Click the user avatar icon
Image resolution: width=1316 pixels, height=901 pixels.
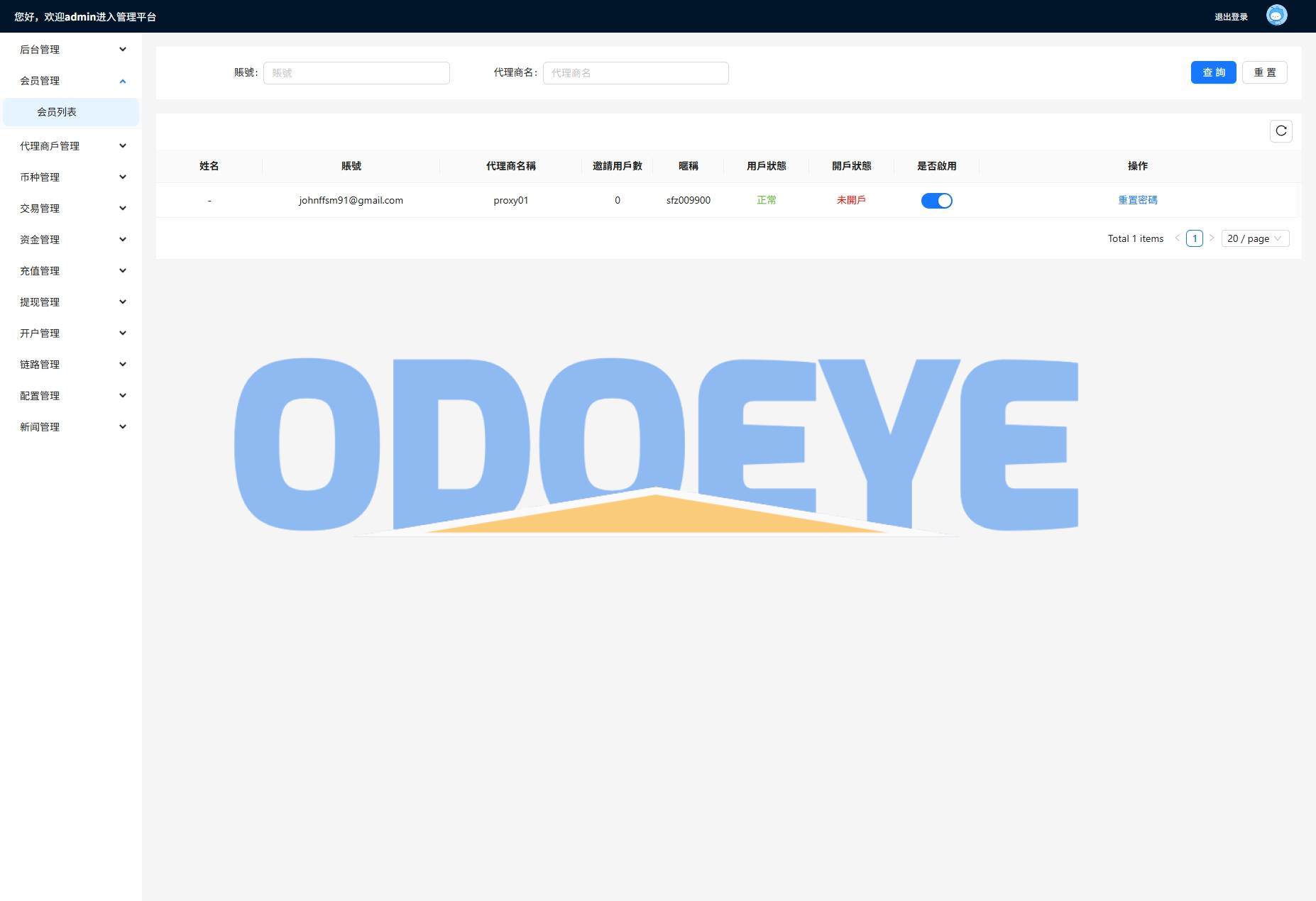pyautogui.click(x=1276, y=16)
